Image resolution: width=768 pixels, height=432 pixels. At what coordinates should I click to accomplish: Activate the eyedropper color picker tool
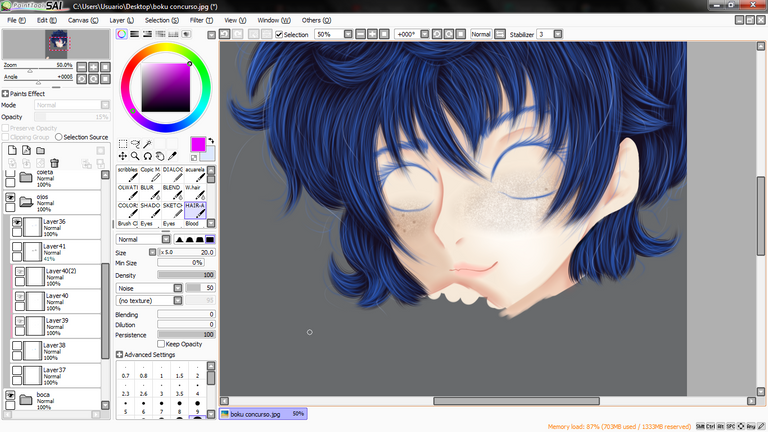coord(172,156)
